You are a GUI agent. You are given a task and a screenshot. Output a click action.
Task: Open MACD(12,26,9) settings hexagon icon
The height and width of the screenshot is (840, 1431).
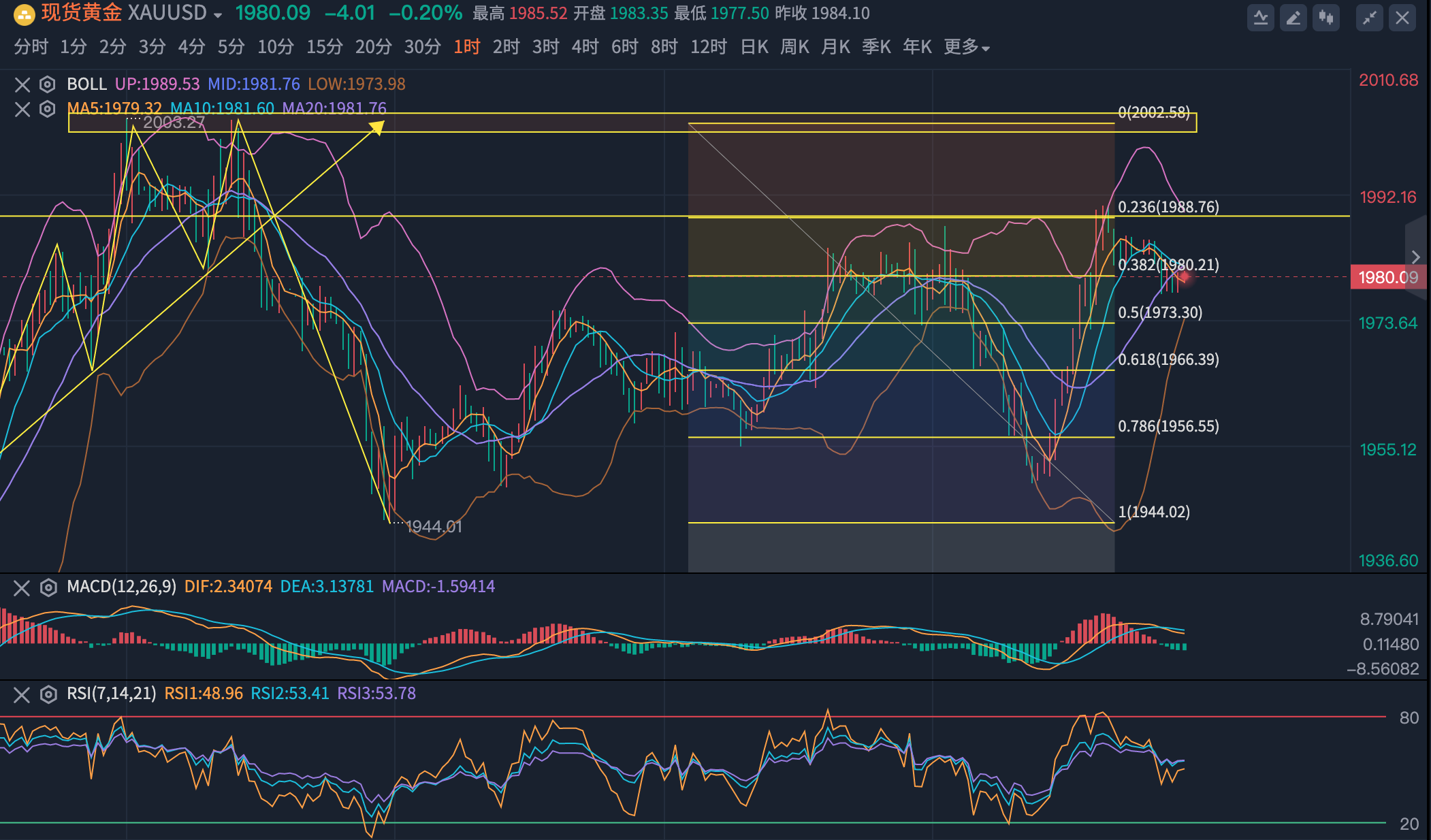tap(48, 587)
